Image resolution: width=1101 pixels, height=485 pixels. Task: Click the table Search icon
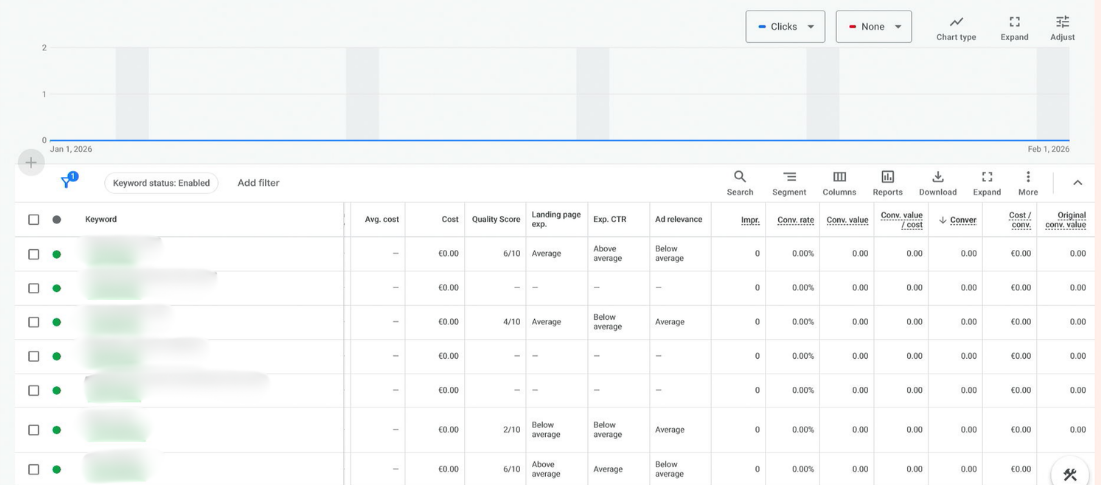739,183
